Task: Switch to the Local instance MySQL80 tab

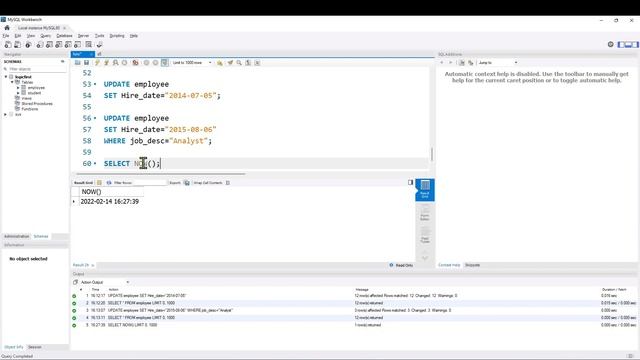Action: point(39,28)
